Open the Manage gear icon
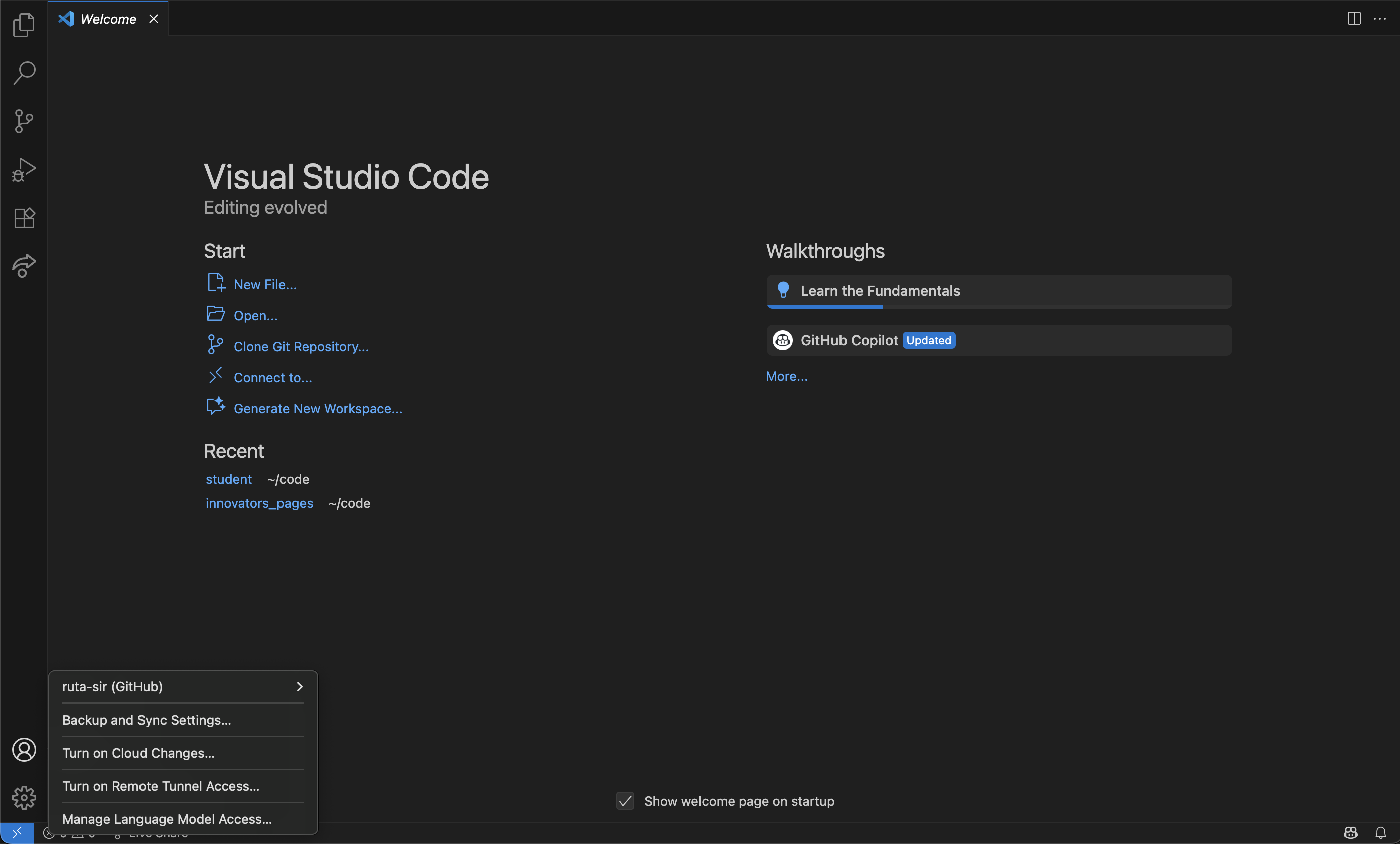The image size is (1400, 844). tap(24, 797)
